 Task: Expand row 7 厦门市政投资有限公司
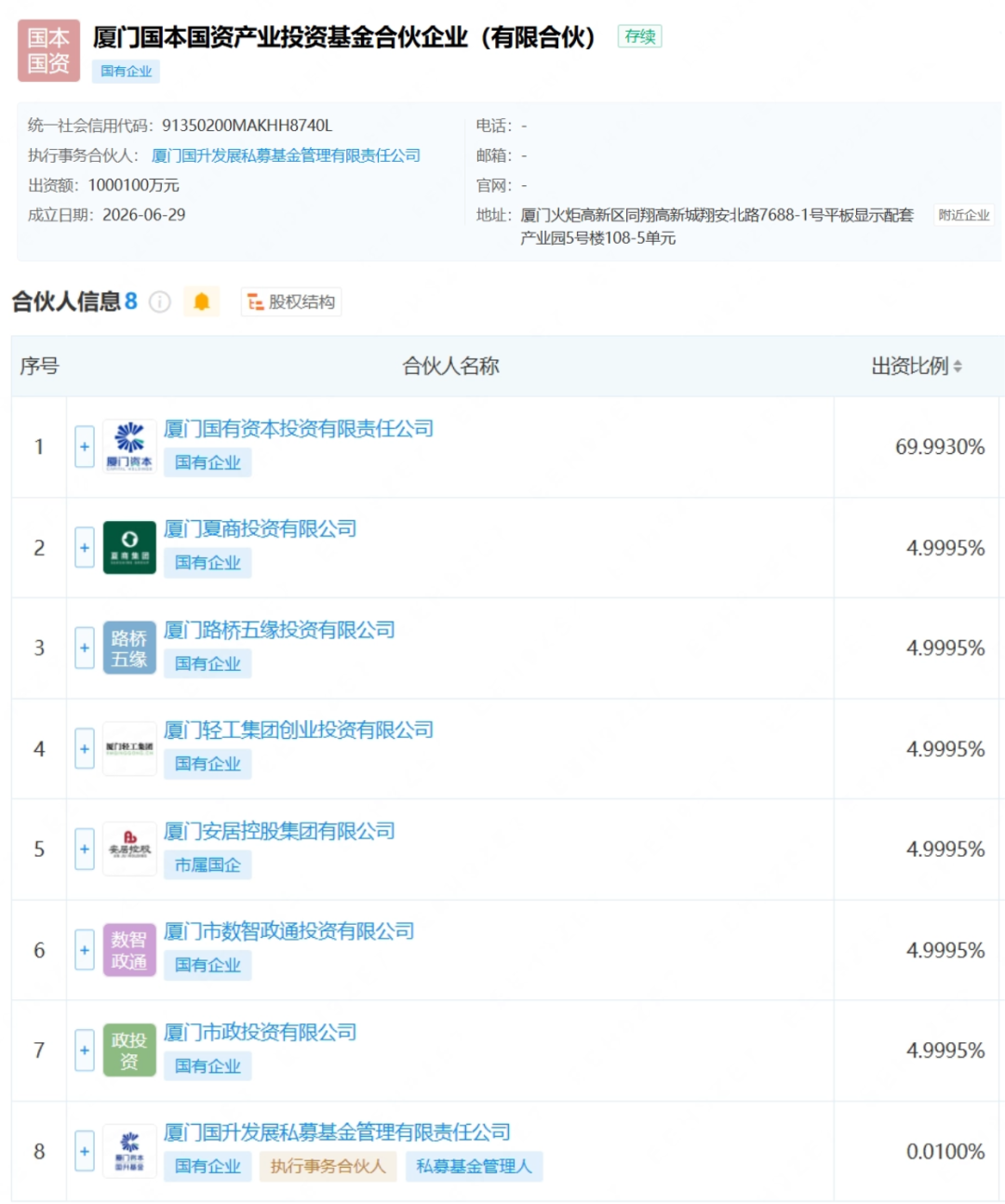(x=85, y=1050)
